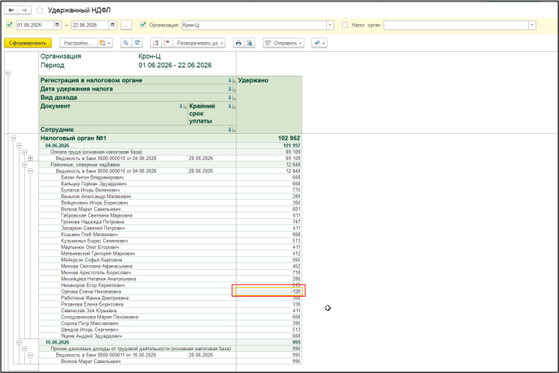Click the highlighted -120 amount cell
Viewport: 559px width, 373px height.
269,291
